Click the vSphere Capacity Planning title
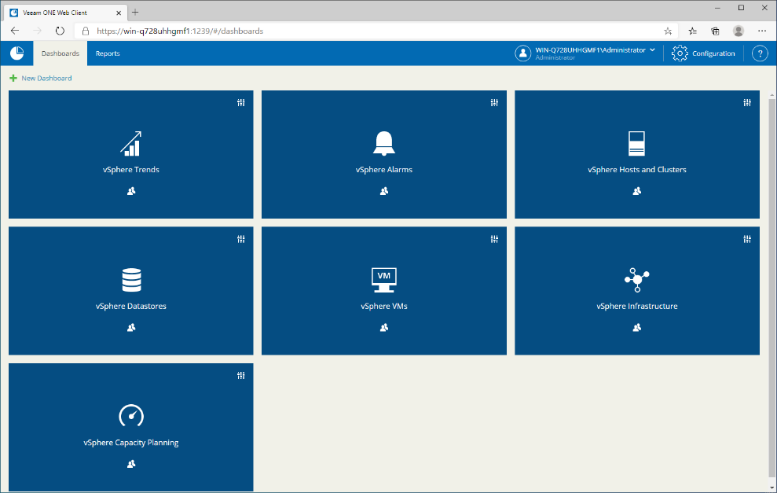This screenshot has width=777, height=493. pyautogui.click(x=131, y=442)
